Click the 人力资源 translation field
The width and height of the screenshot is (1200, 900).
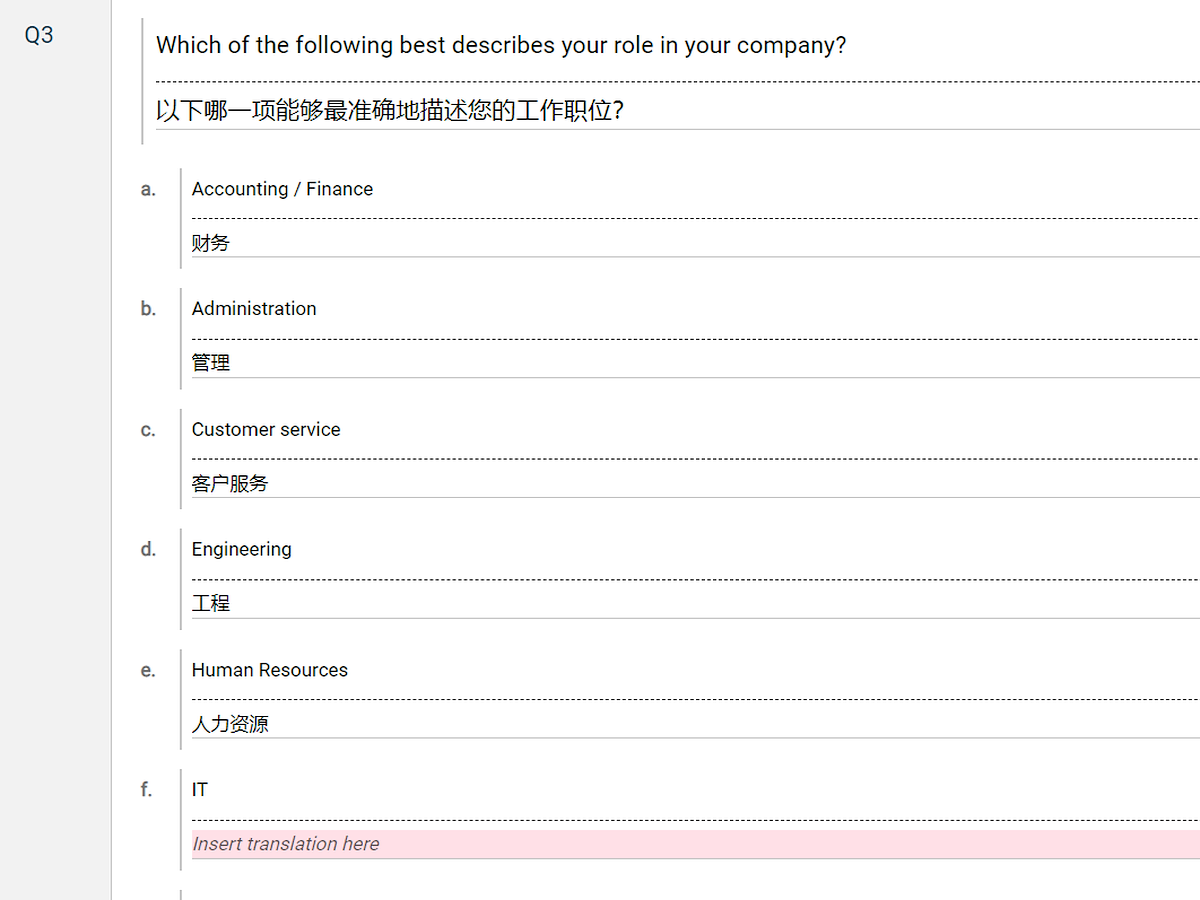pos(230,724)
